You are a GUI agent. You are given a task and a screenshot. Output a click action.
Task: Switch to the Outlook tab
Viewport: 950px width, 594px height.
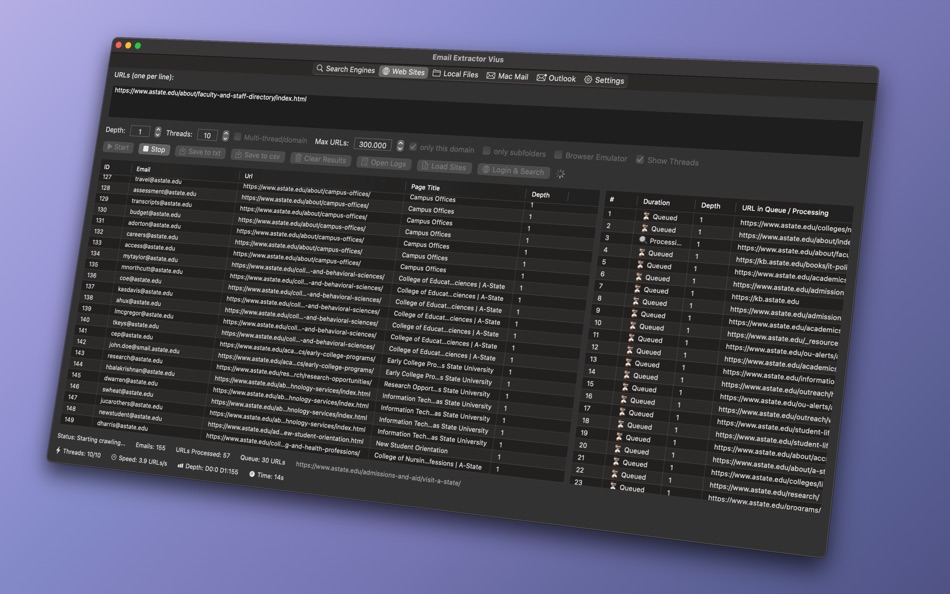pos(558,78)
